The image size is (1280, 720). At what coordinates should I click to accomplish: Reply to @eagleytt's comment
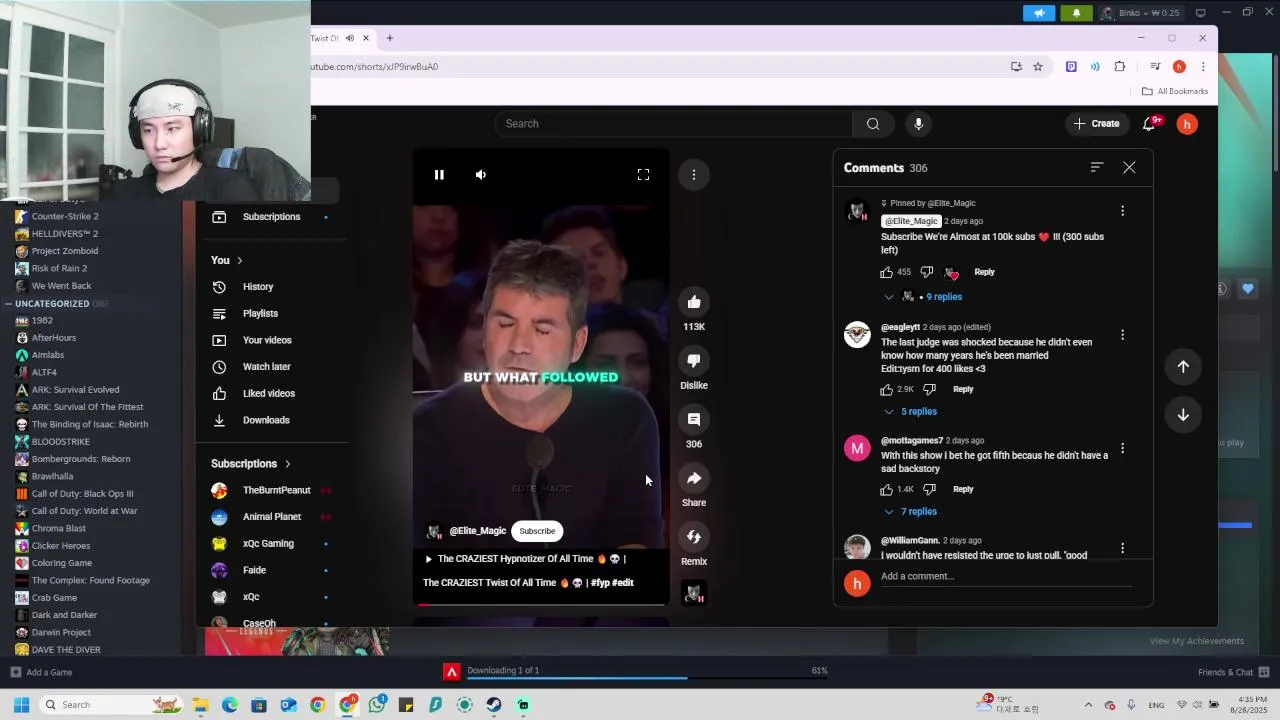(963, 389)
